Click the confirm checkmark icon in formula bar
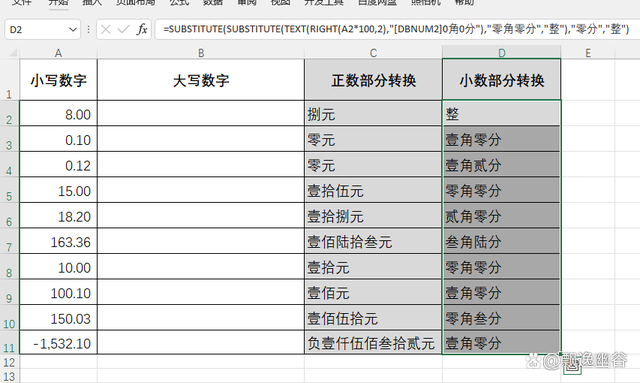This screenshot has height=383, width=640. [x=124, y=29]
